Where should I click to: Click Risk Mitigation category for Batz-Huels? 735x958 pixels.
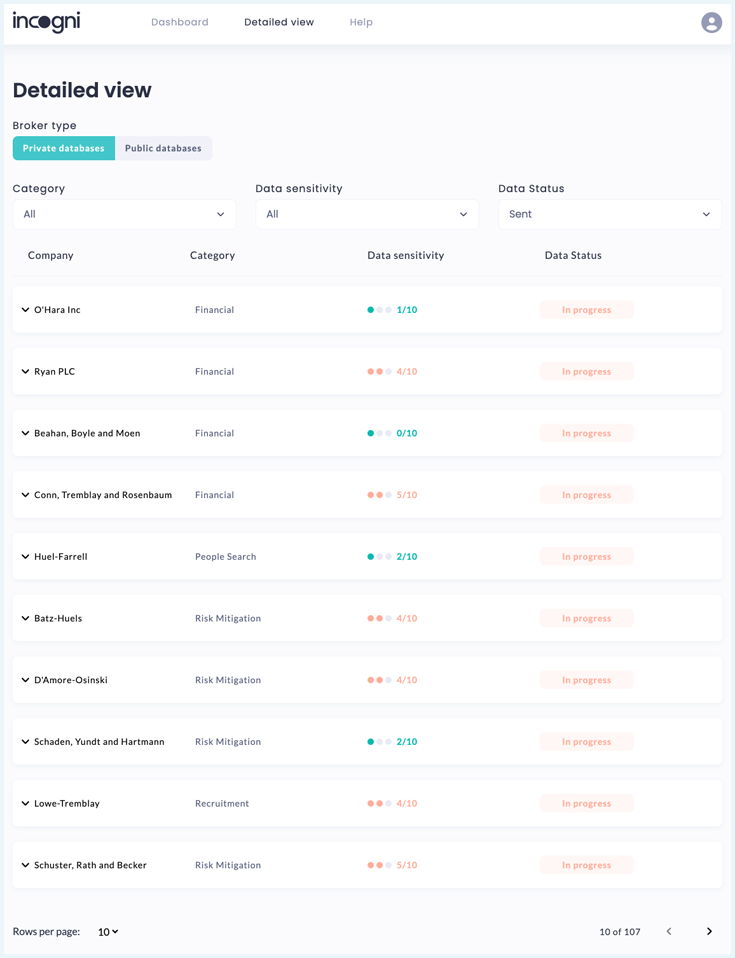[x=228, y=618]
